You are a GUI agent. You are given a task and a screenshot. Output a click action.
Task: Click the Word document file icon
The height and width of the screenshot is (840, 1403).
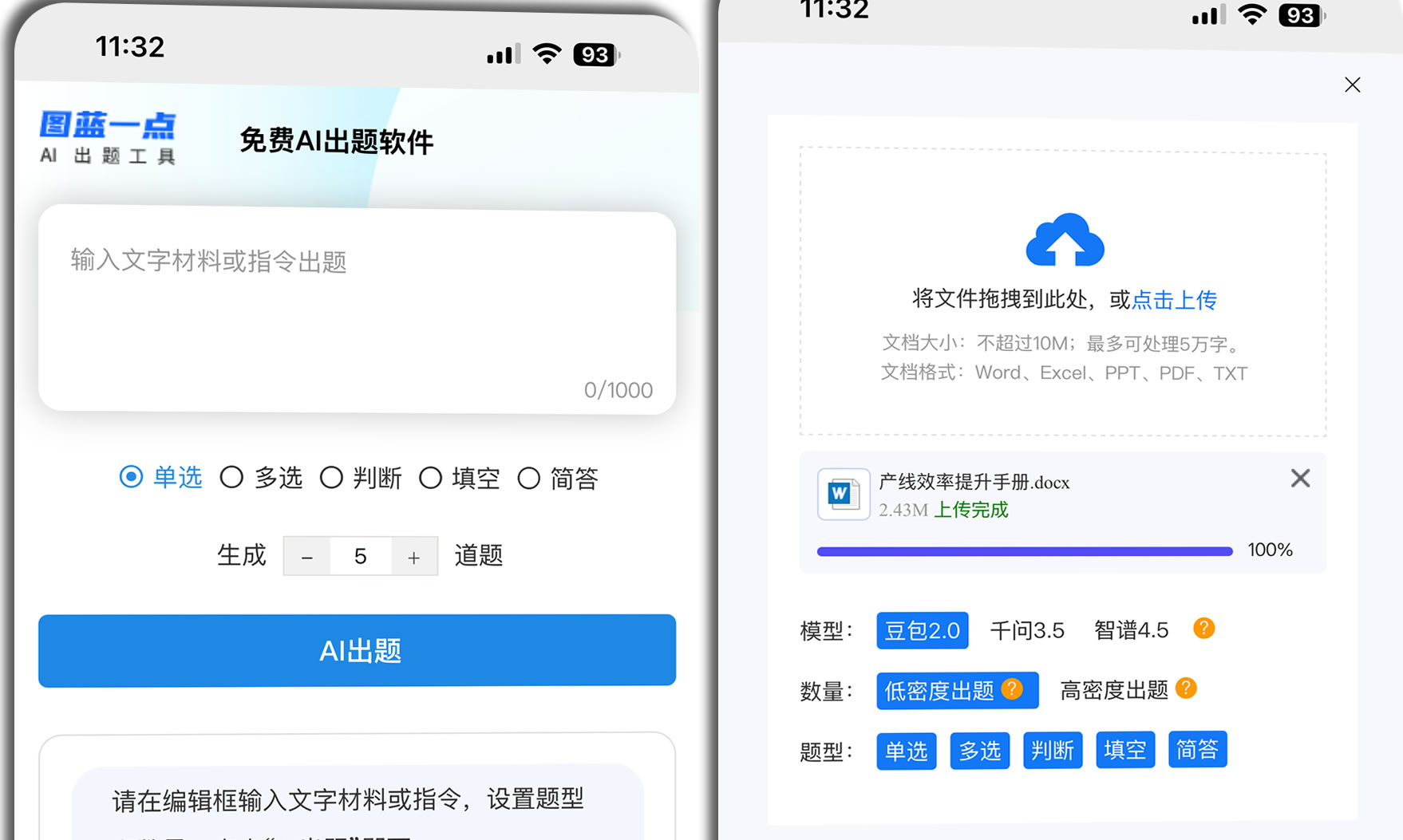tap(844, 495)
